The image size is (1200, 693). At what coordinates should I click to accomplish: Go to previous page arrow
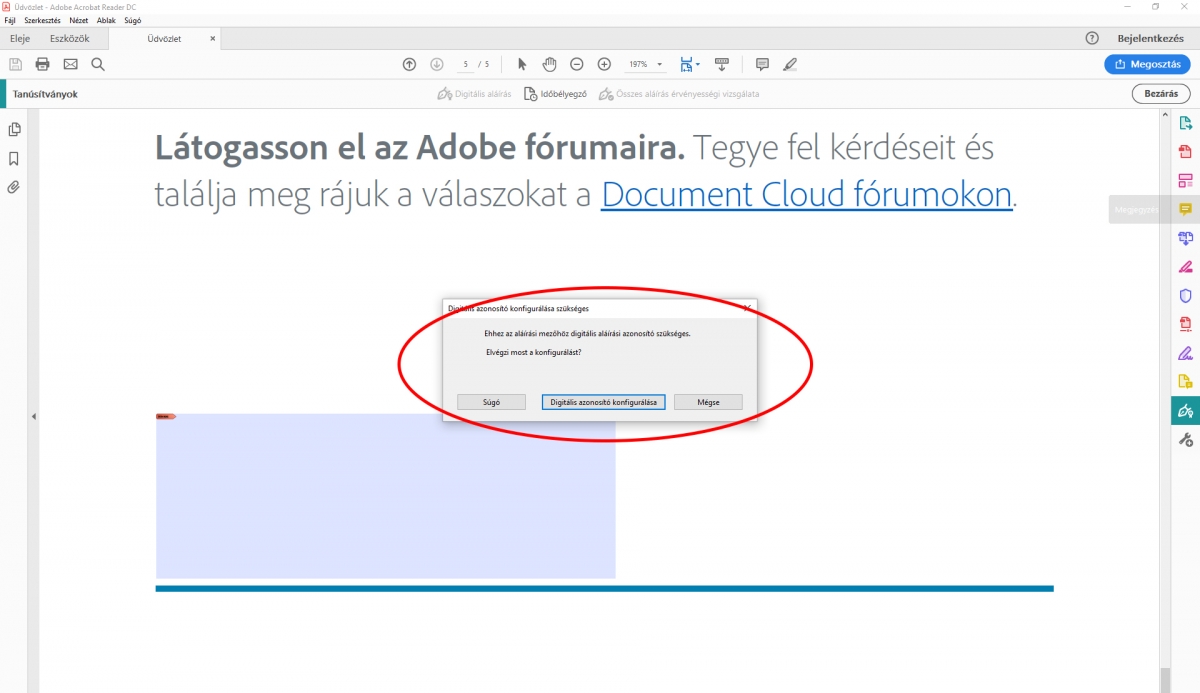click(409, 64)
